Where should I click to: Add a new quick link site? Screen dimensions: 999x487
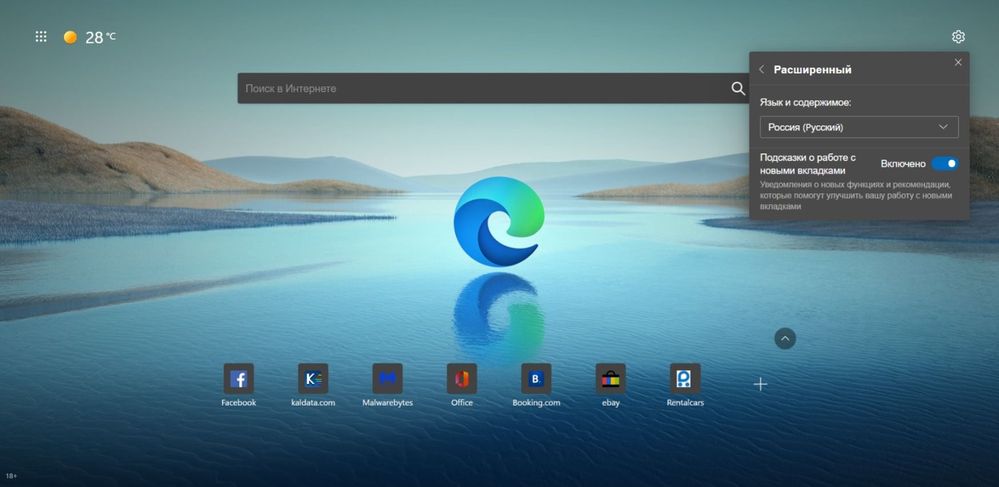pos(760,384)
